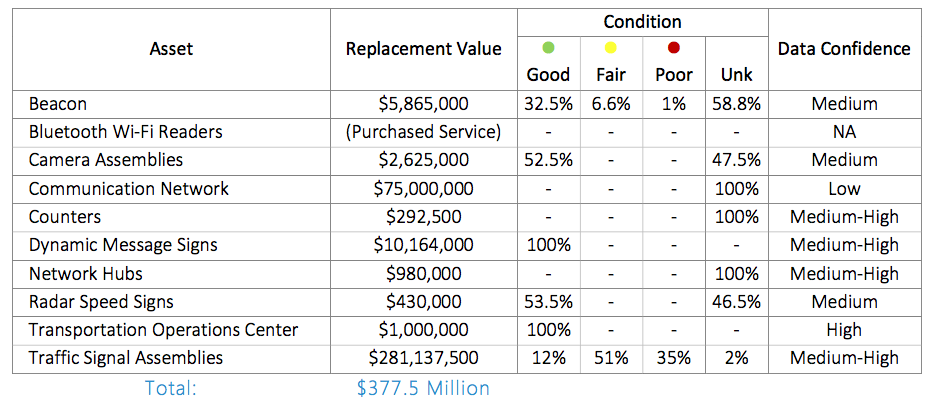Click the yellow Fair condition dot
Viewport: 932px width, 405px height.
pos(611,48)
